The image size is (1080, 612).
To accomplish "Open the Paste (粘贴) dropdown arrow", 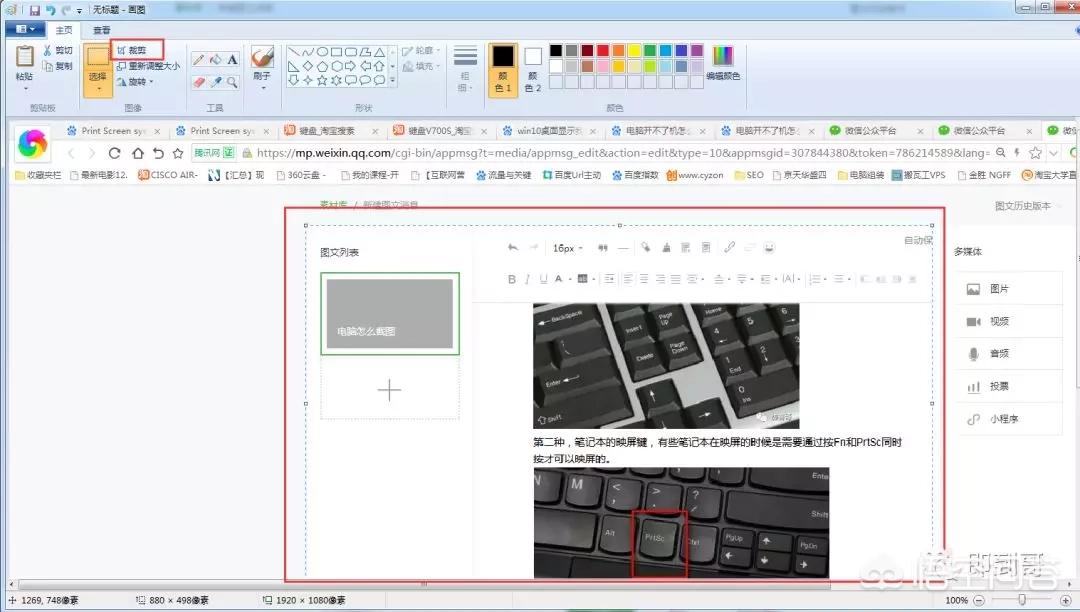I will click(x=25, y=89).
